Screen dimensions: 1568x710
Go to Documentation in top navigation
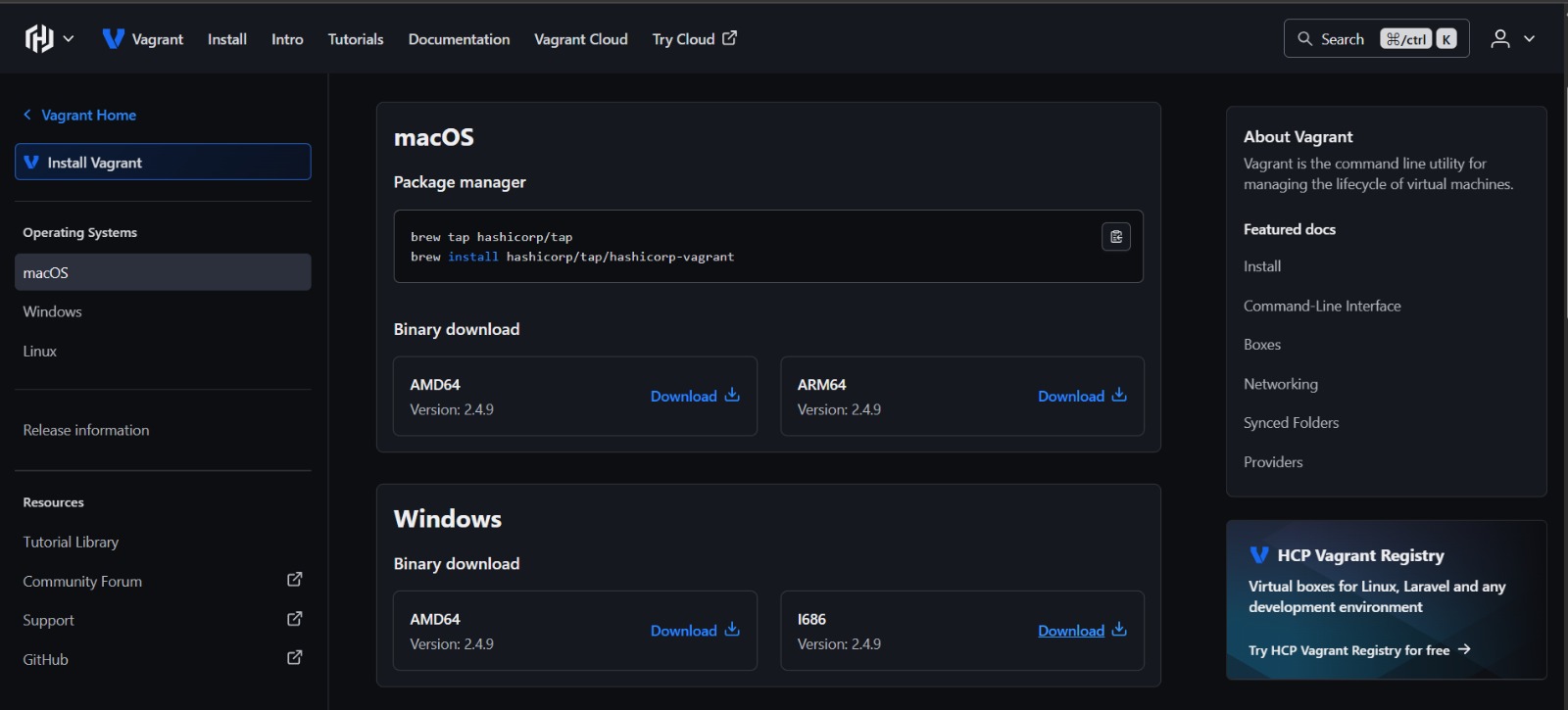pos(459,39)
